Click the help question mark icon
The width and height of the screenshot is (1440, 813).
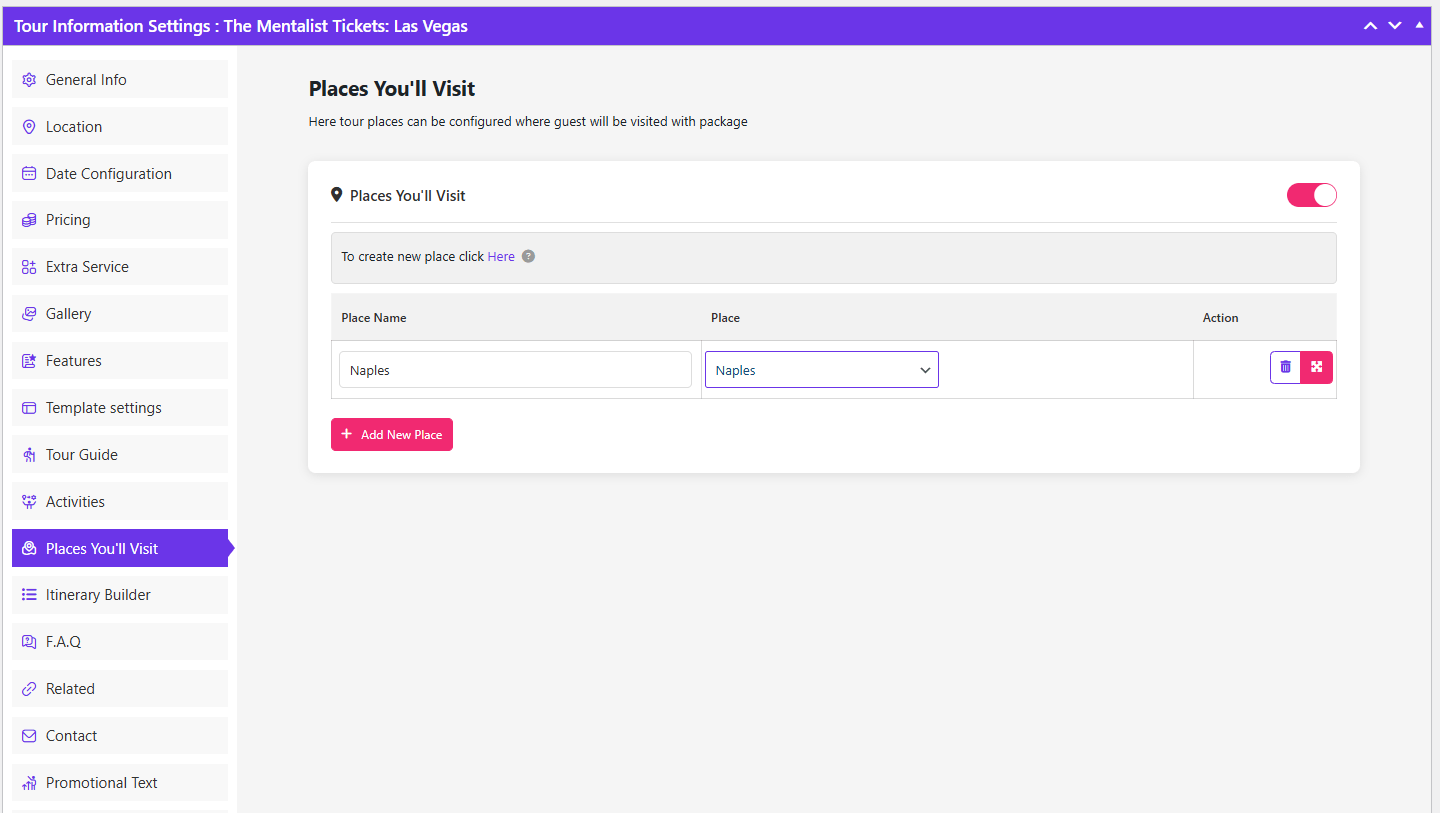(528, 256)
